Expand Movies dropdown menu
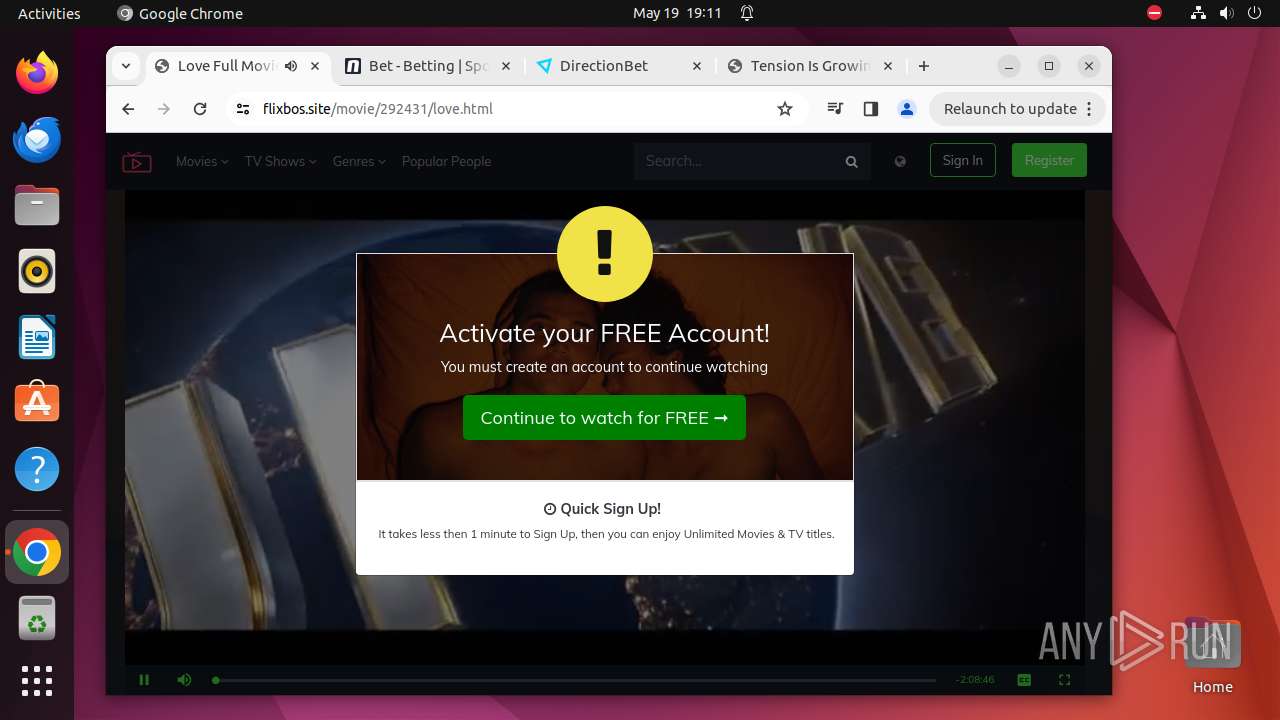The image size is (1280, 720). point(202,161)
